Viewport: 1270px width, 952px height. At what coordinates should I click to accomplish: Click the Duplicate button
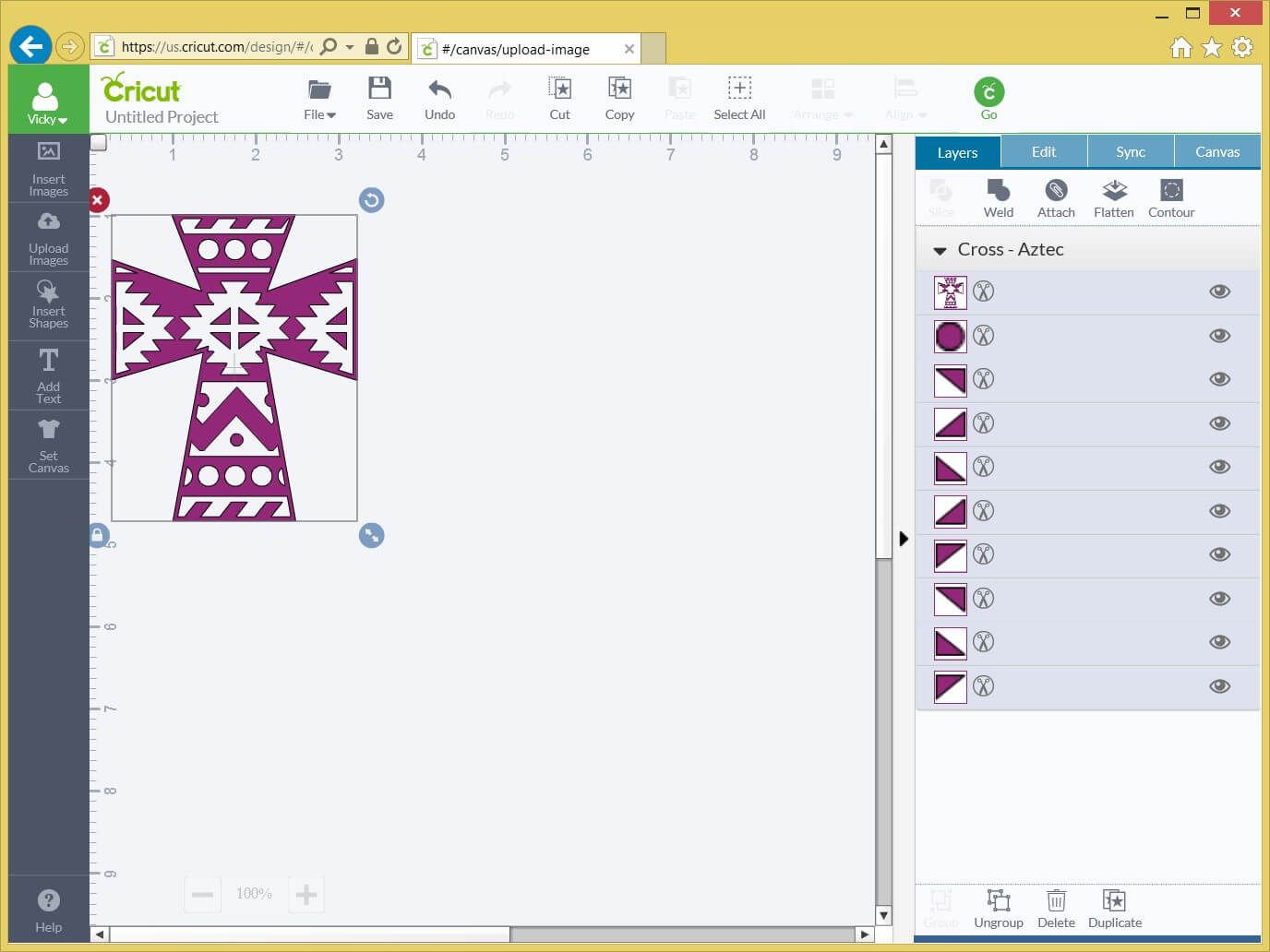tap(1114, 908)
